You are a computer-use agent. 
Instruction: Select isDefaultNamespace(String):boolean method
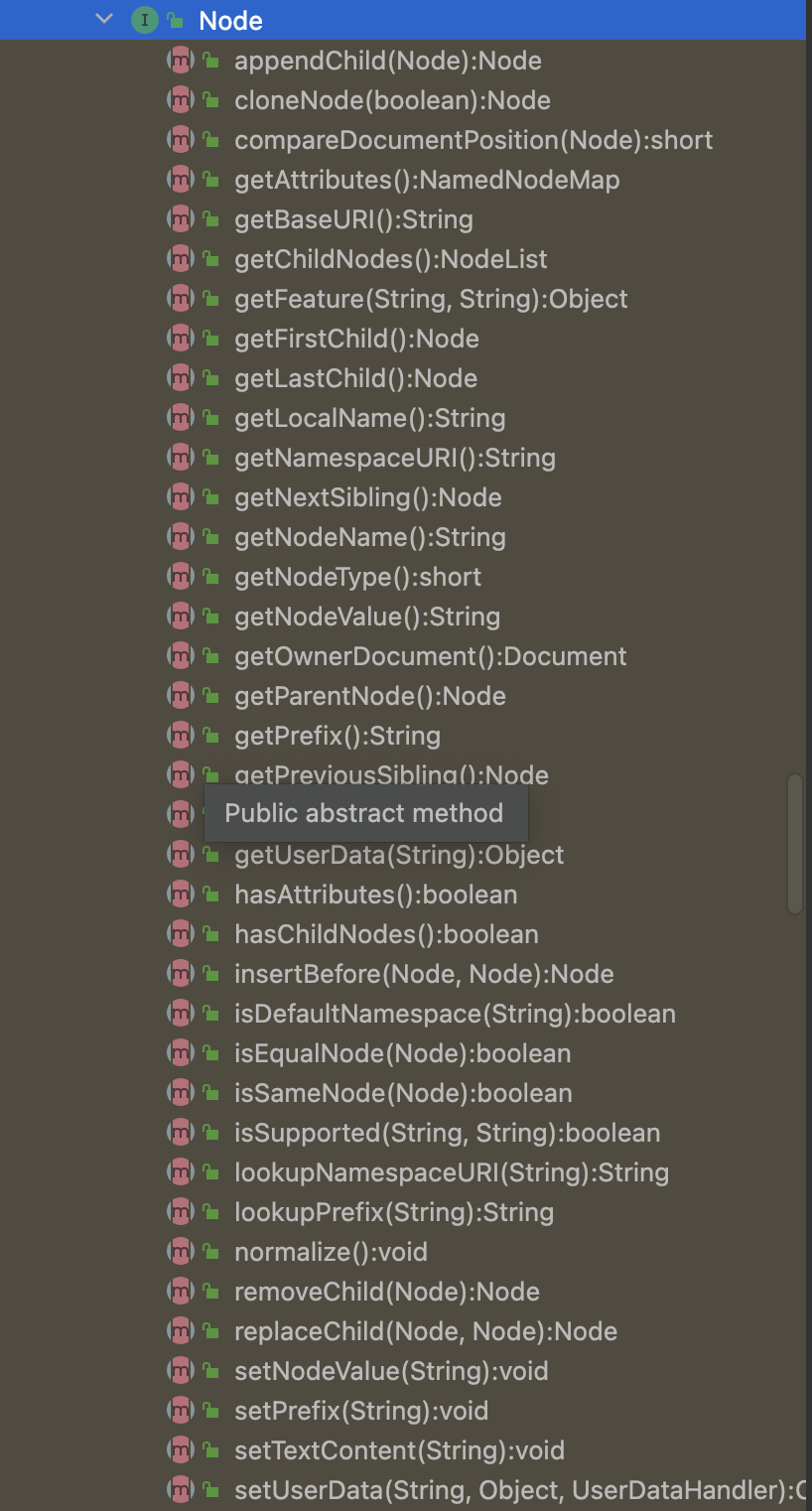455,1014
